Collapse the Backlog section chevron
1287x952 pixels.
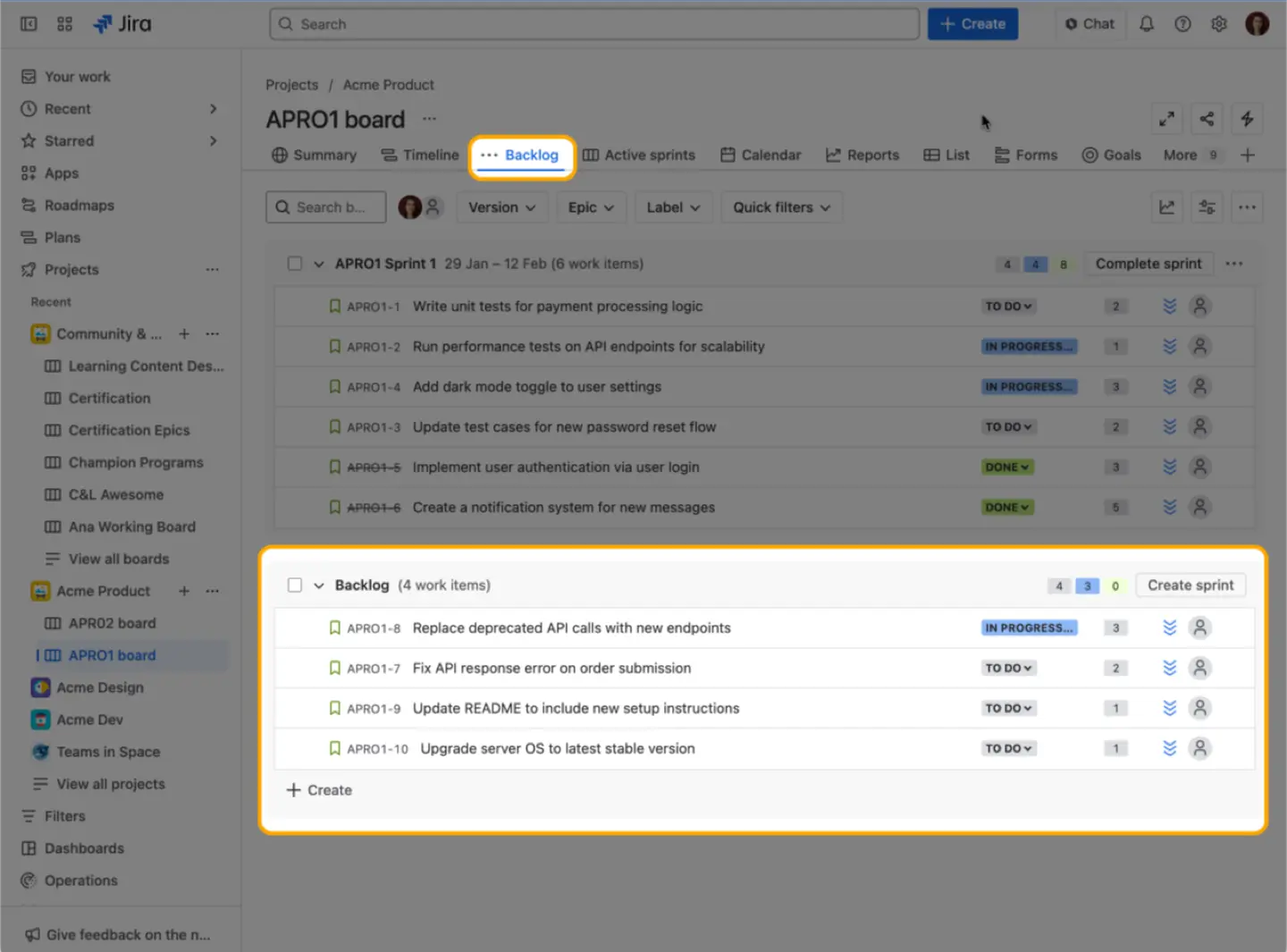click(317, 585)
